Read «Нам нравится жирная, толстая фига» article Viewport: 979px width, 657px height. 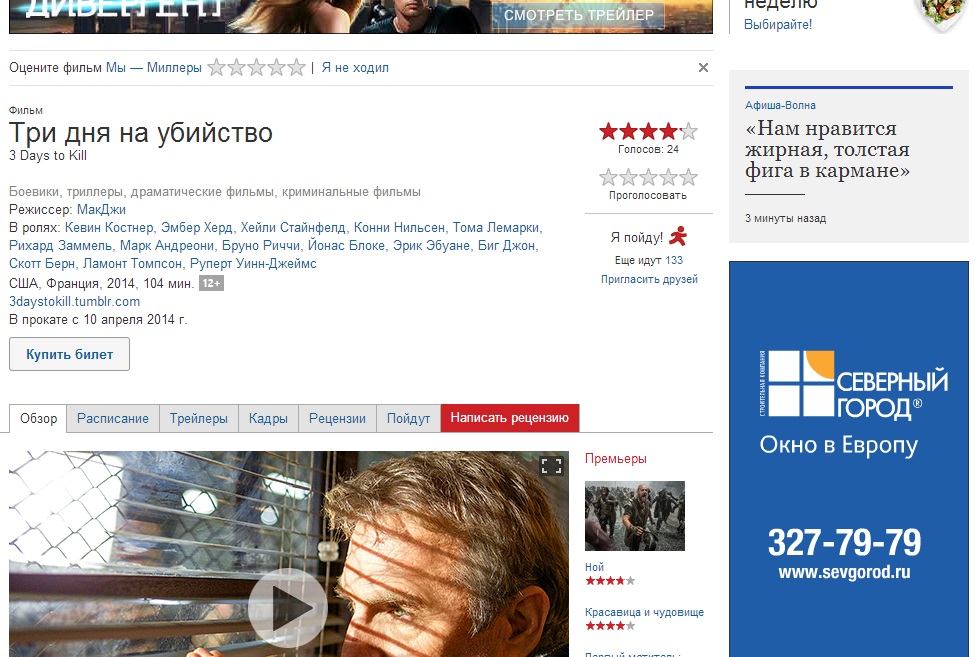tap(827, 149)
